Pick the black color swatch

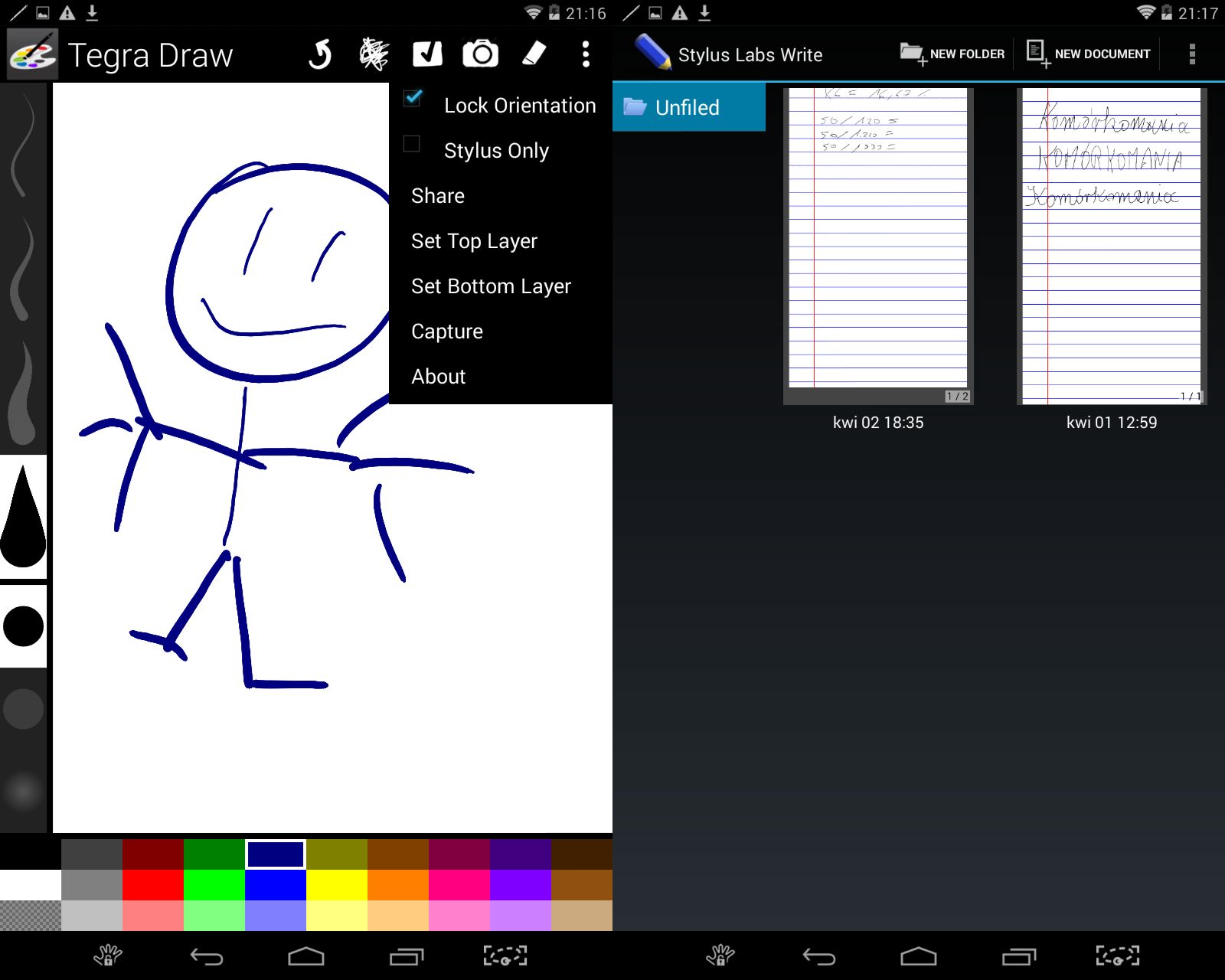click(x=31, y=854)
